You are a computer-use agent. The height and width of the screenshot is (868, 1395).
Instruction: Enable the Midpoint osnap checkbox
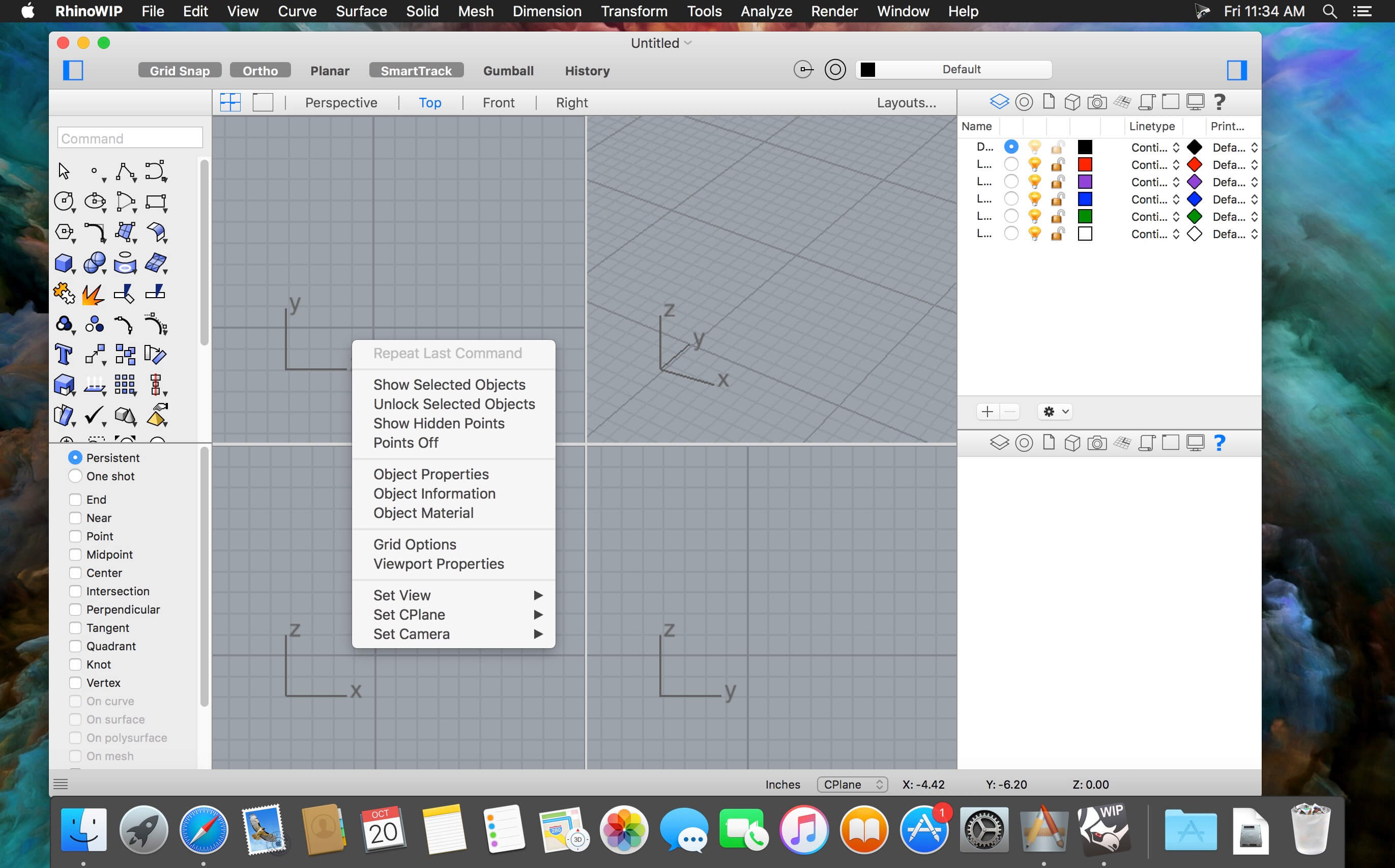point(75,554)
